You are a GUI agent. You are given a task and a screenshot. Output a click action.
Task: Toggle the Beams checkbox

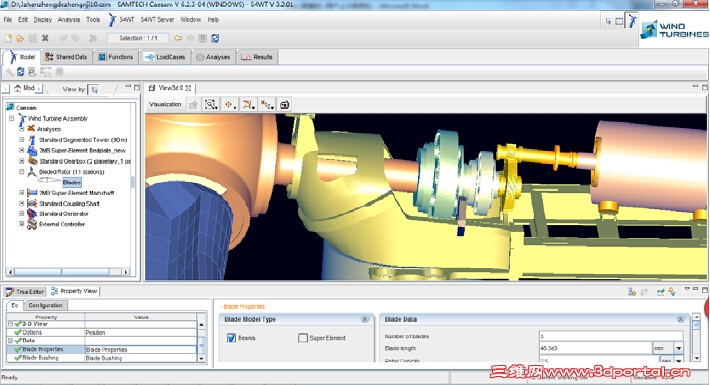pyautogui.click(x=231, y=338)
